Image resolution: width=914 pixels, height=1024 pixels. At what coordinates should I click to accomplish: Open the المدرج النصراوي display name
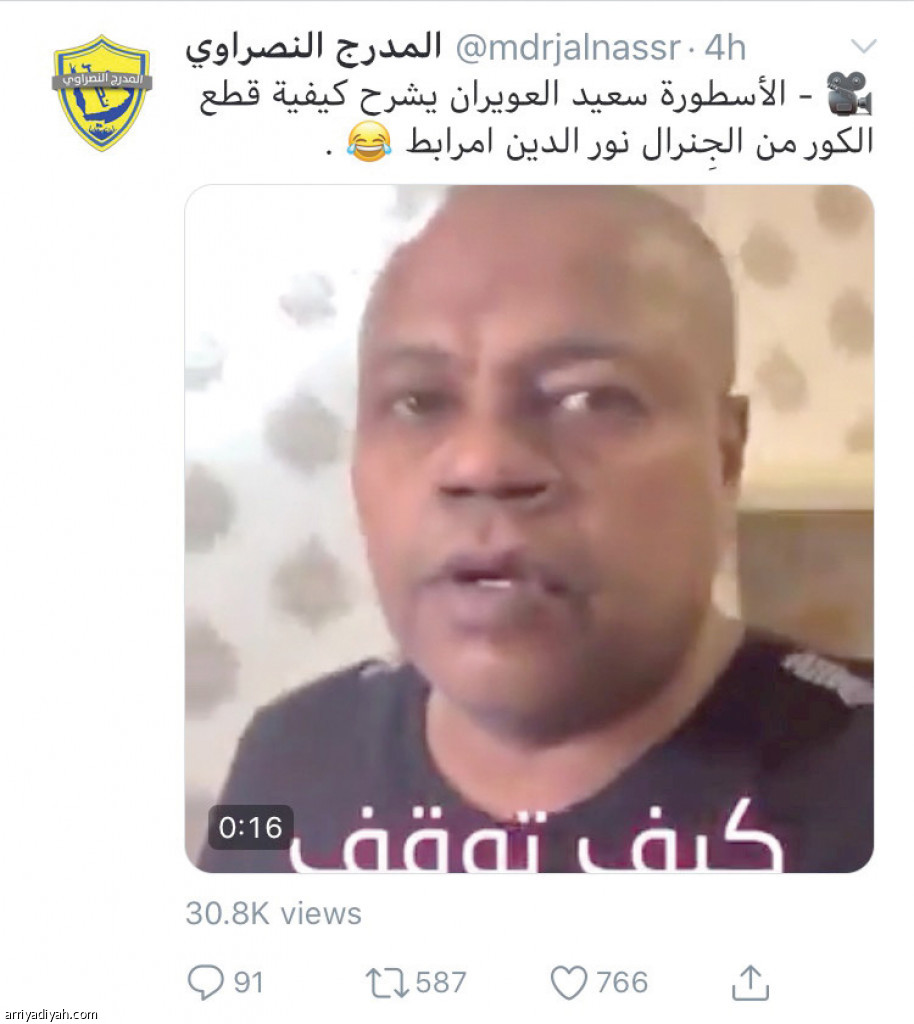click(313, 47)
